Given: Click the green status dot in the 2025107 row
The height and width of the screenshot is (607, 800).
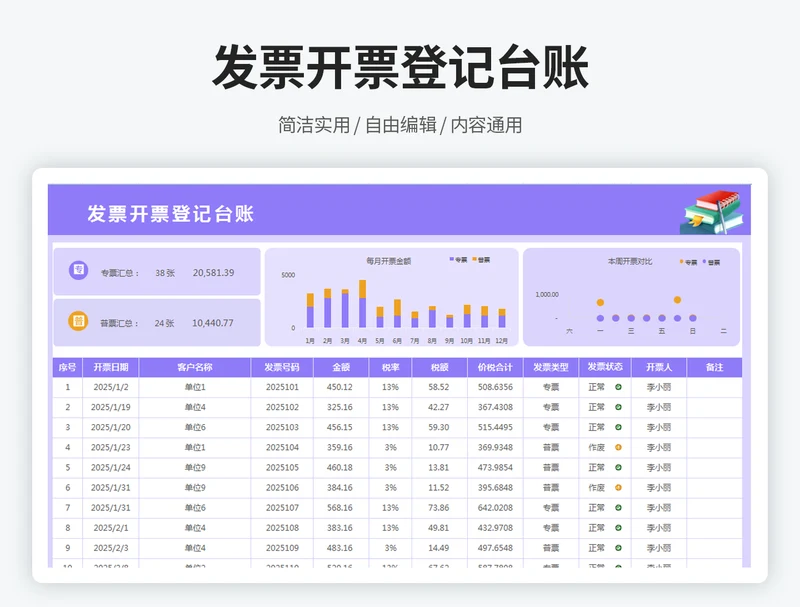Looking at the screenshot, I should pos(618,508).
